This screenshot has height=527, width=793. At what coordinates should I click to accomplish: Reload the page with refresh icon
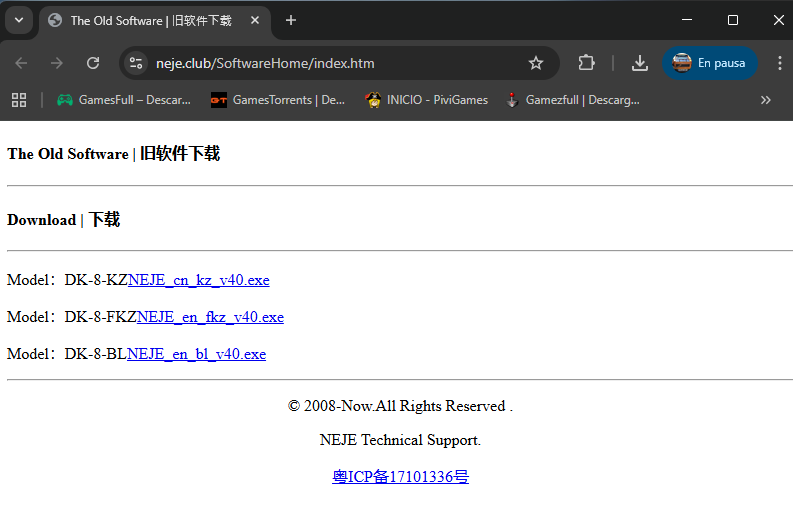(x=93, y=63)
